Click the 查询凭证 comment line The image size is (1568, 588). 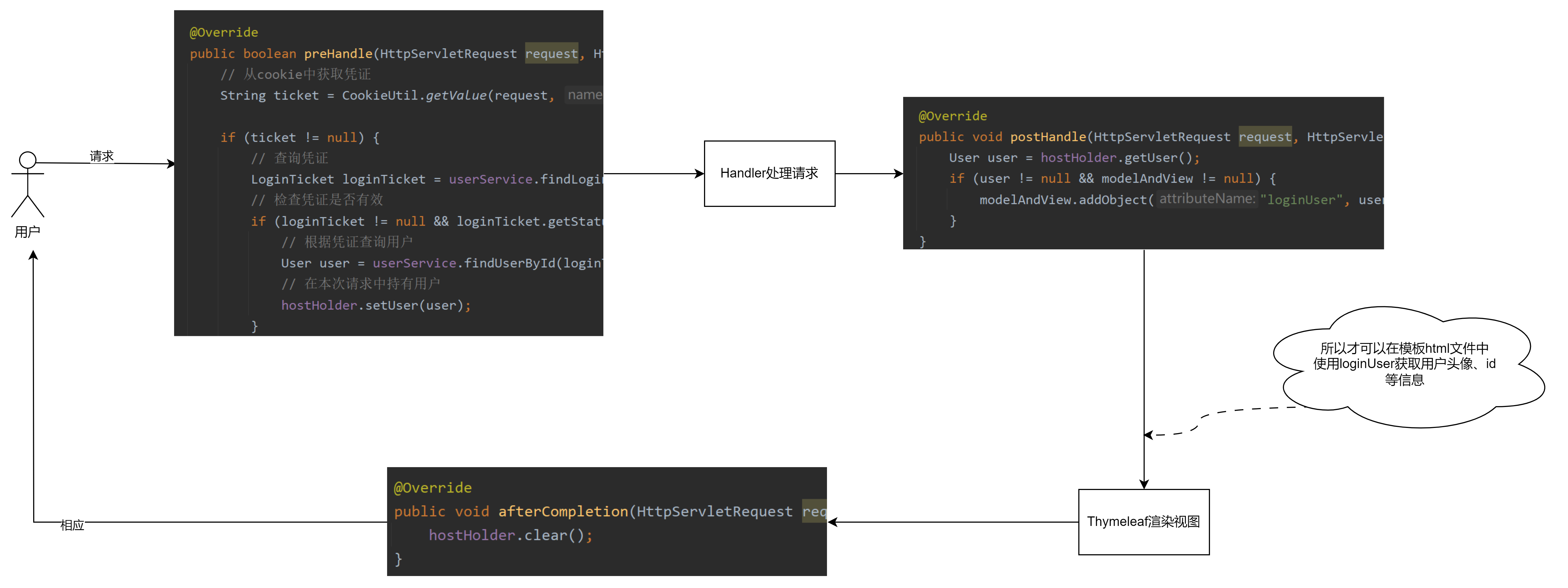point(290,158)
